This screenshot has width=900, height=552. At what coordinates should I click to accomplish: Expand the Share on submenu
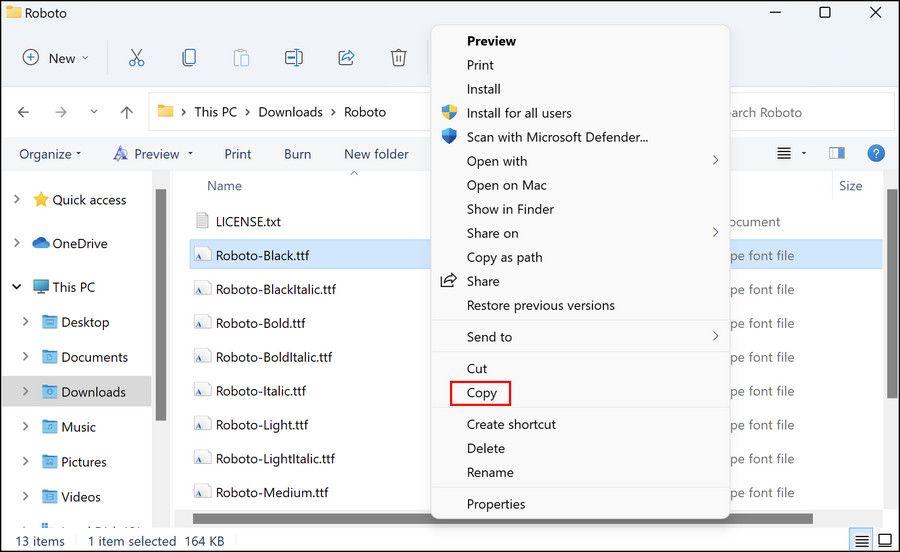pos(715,232)
